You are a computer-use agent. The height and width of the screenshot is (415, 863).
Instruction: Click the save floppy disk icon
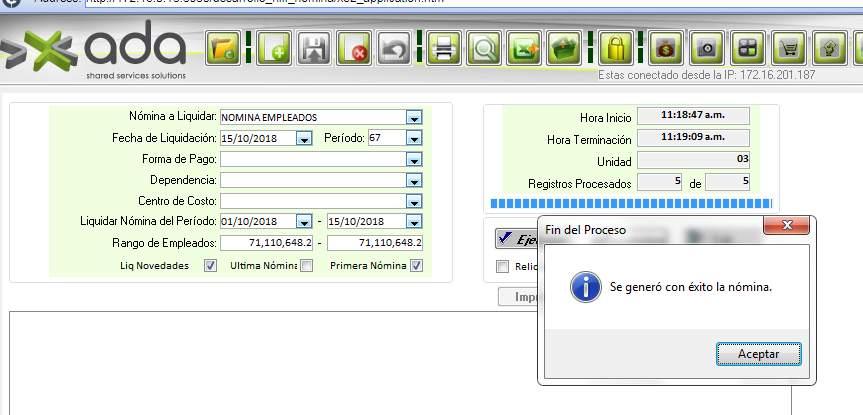[x=314, y=48]
